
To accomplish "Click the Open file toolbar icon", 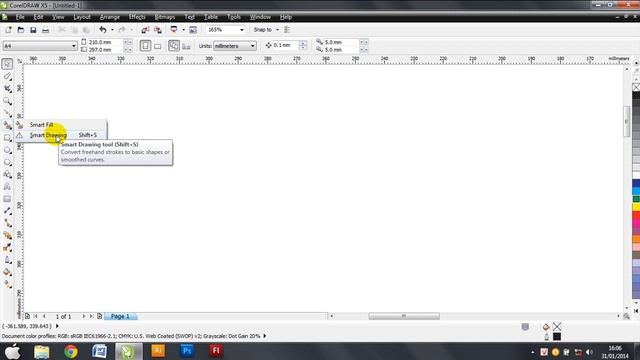I will click(x=20, y=30).
